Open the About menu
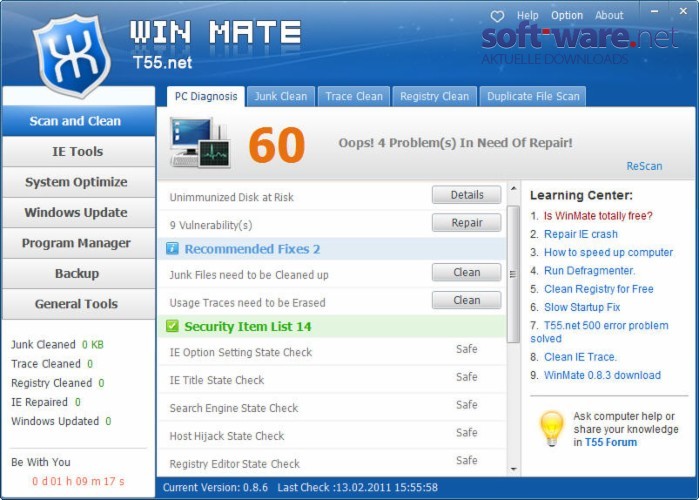The image size is (699, 500). click(x=609, y=16)
